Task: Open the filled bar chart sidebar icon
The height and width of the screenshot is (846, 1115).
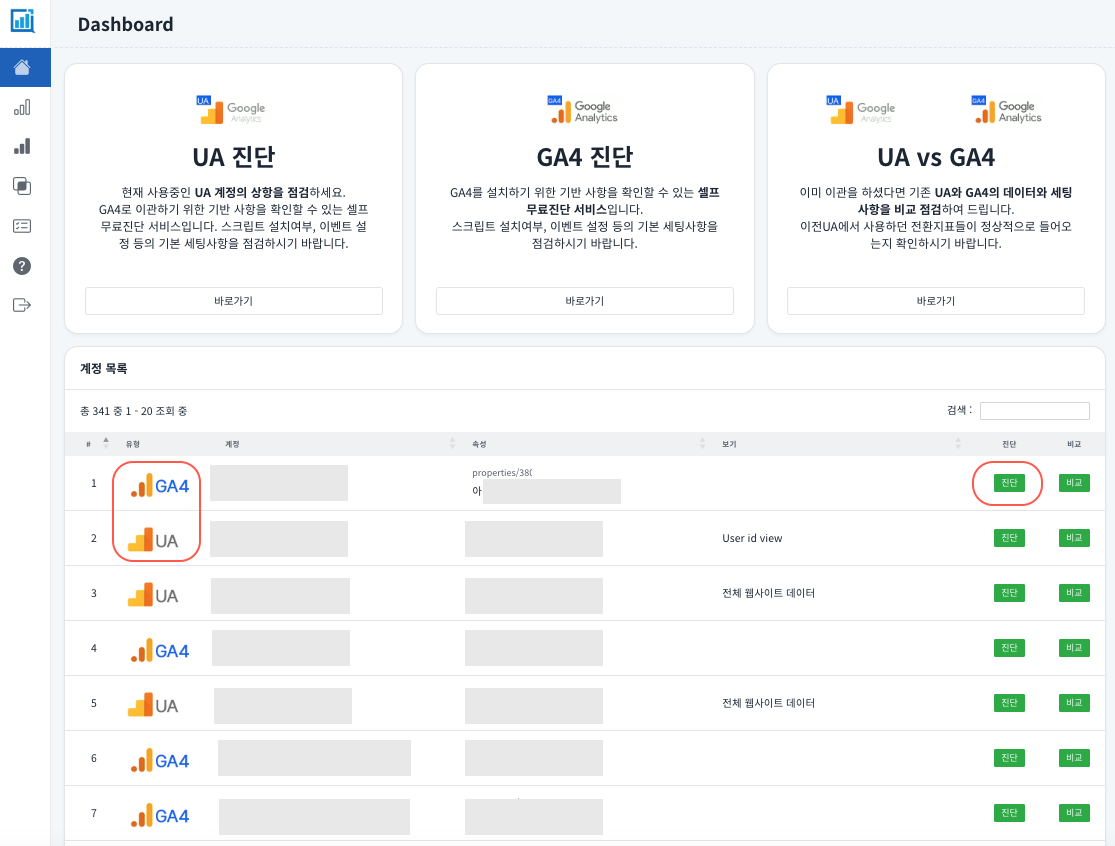Action: click(x=22, y=146)
